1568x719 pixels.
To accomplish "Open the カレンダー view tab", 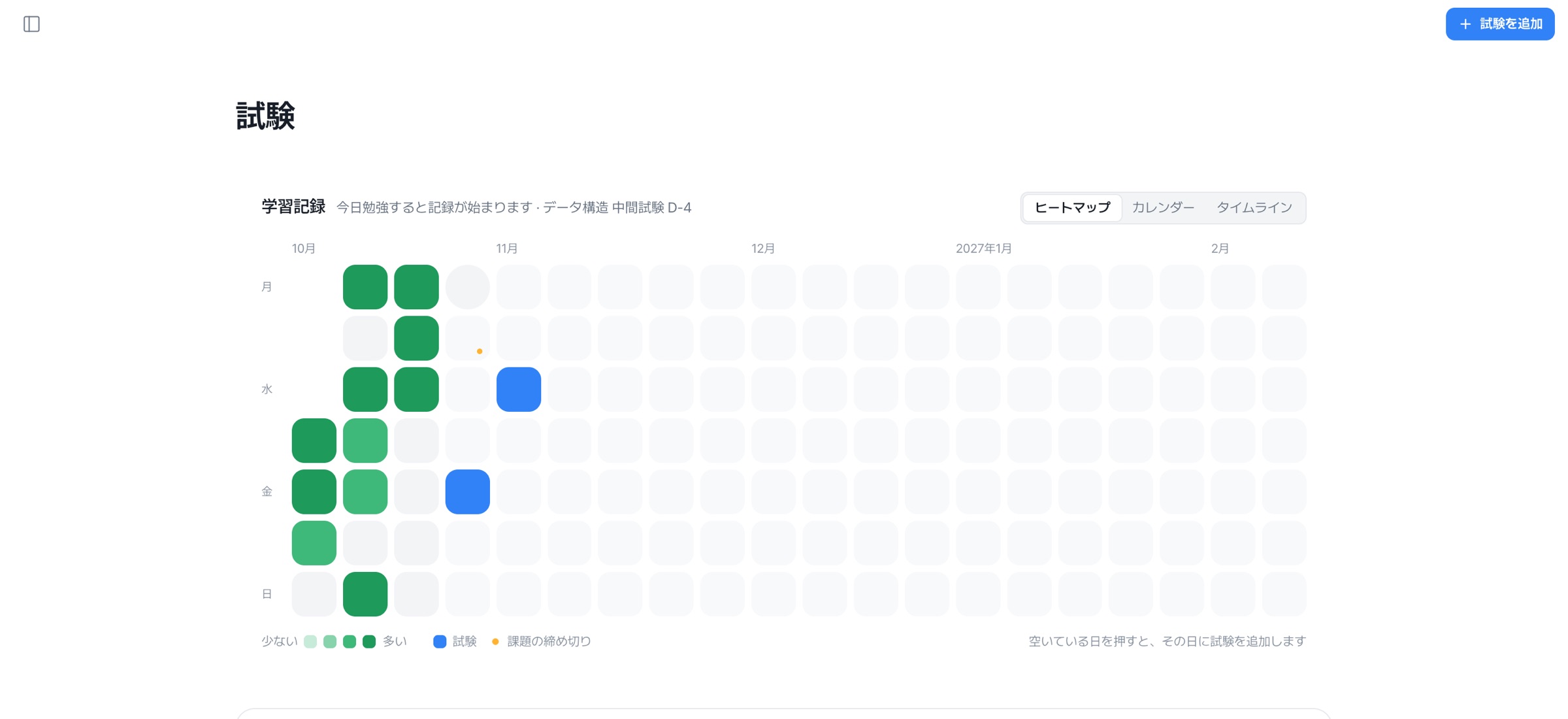I will (x=1163, y=208).
